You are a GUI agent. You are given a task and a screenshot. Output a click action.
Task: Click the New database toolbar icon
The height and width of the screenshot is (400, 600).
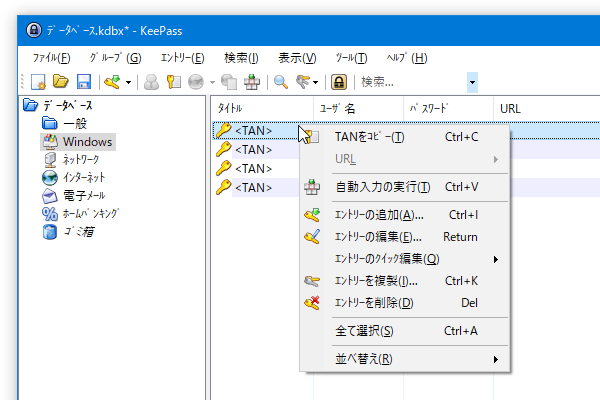tap(38, 82)
